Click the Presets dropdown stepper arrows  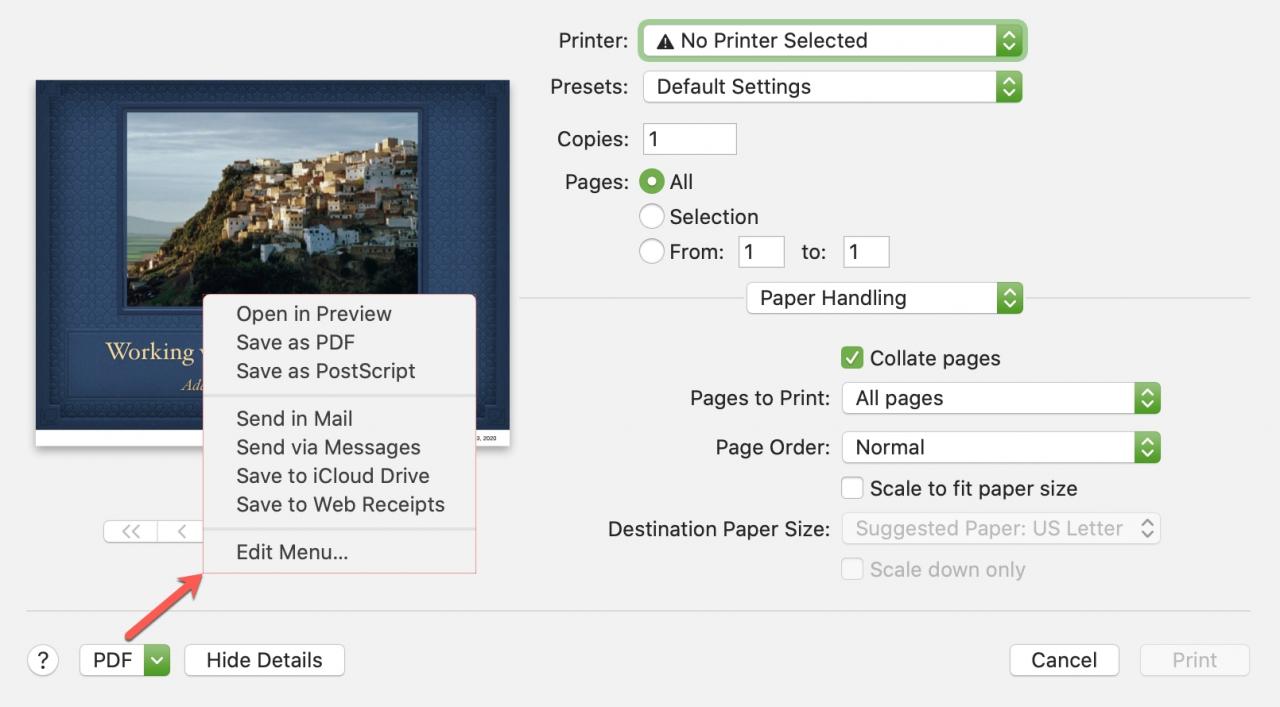[x=1009, y=87]
